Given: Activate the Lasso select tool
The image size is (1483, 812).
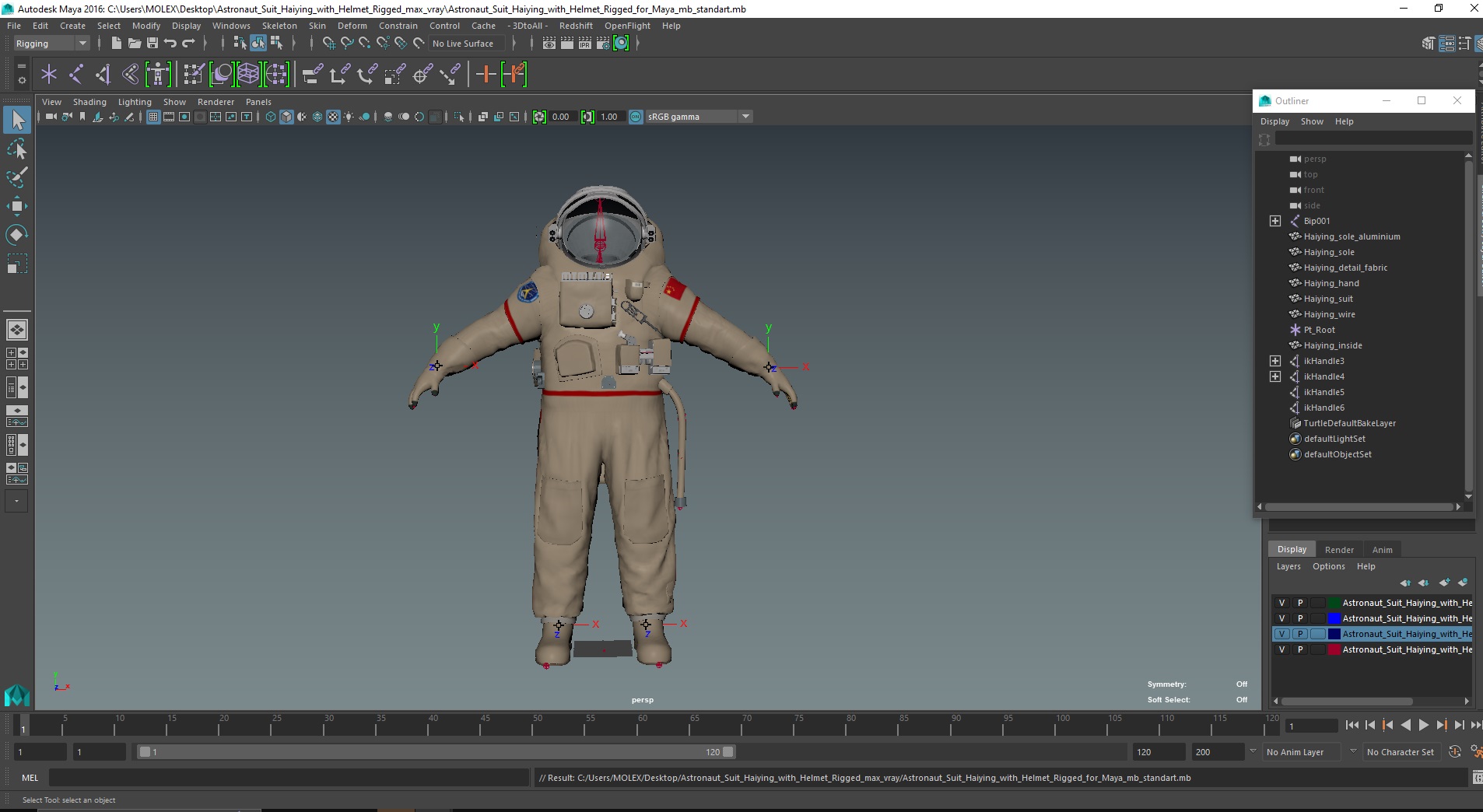Looking at the screenshot, I should (x=17, y=149).
